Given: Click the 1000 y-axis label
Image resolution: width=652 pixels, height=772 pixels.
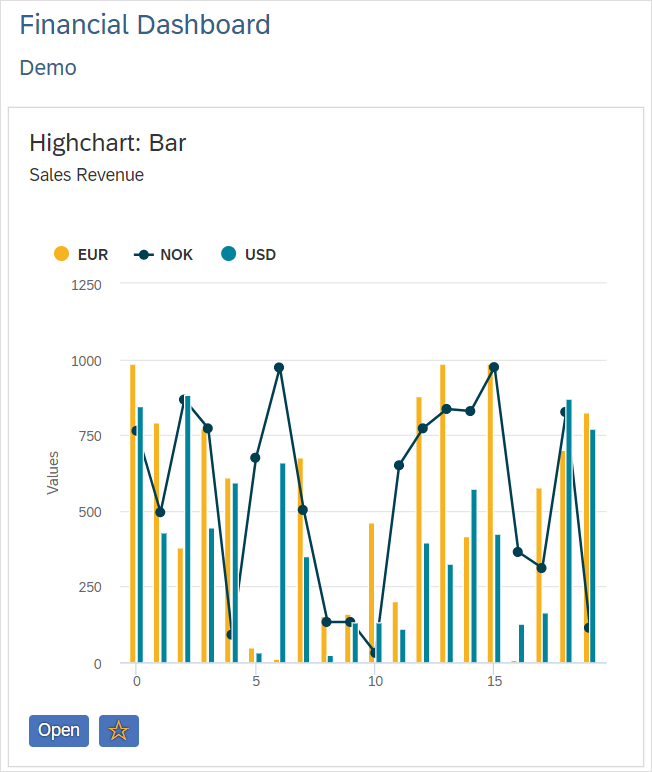Looking at the screenshot, I should (x=86, y=361).
